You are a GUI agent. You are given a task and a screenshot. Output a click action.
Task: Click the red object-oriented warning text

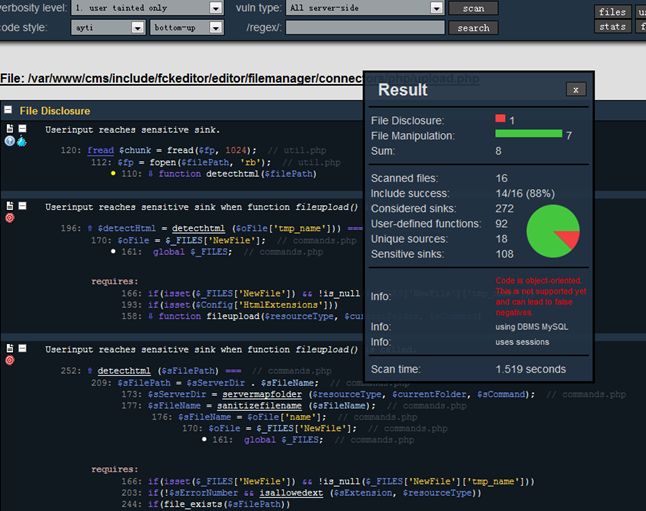tap(541, 297)
